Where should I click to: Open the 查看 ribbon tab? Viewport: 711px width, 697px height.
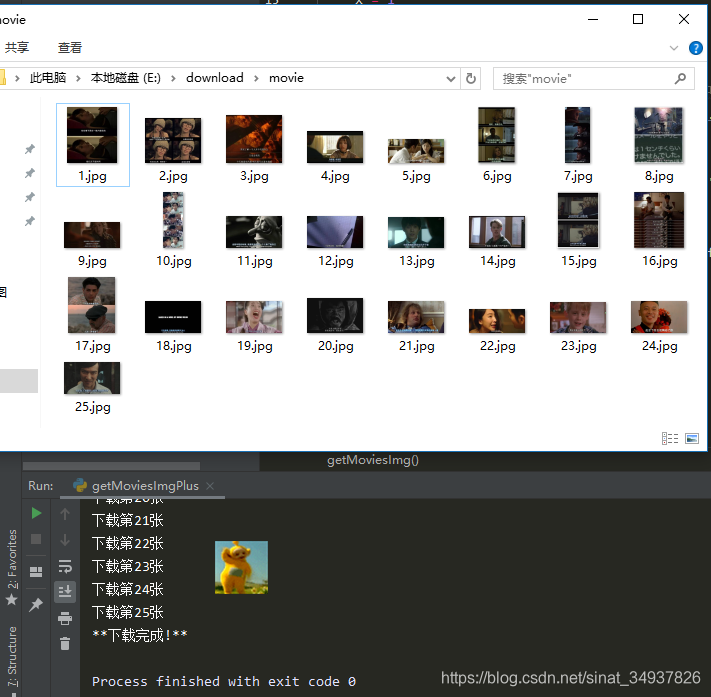click(x=69, y=47)
